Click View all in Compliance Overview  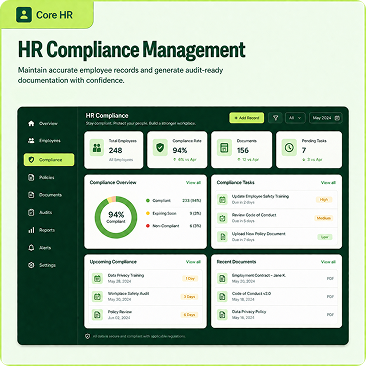193,183
